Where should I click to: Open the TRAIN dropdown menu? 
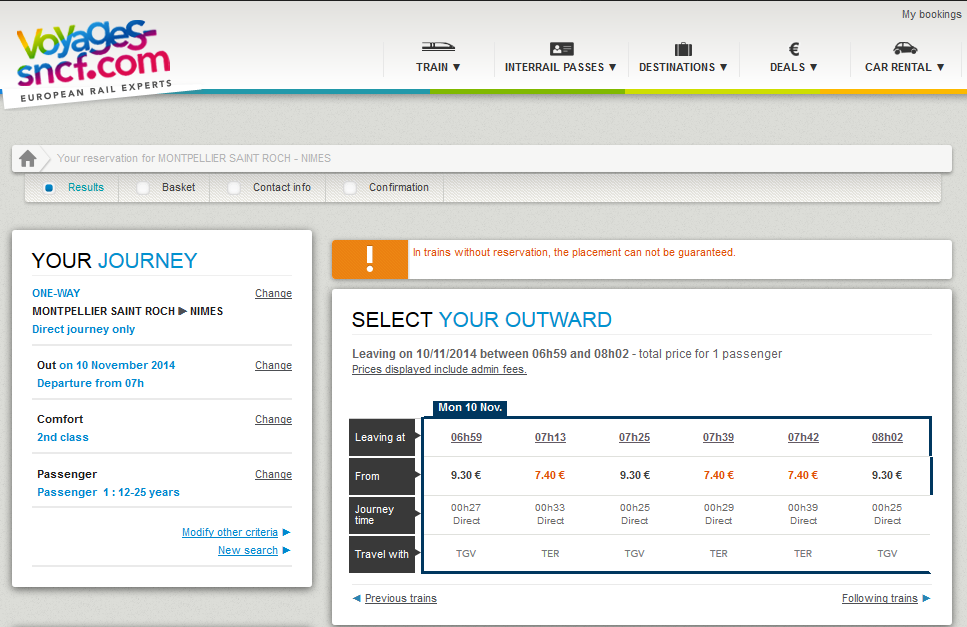click(x=438, y=67)
